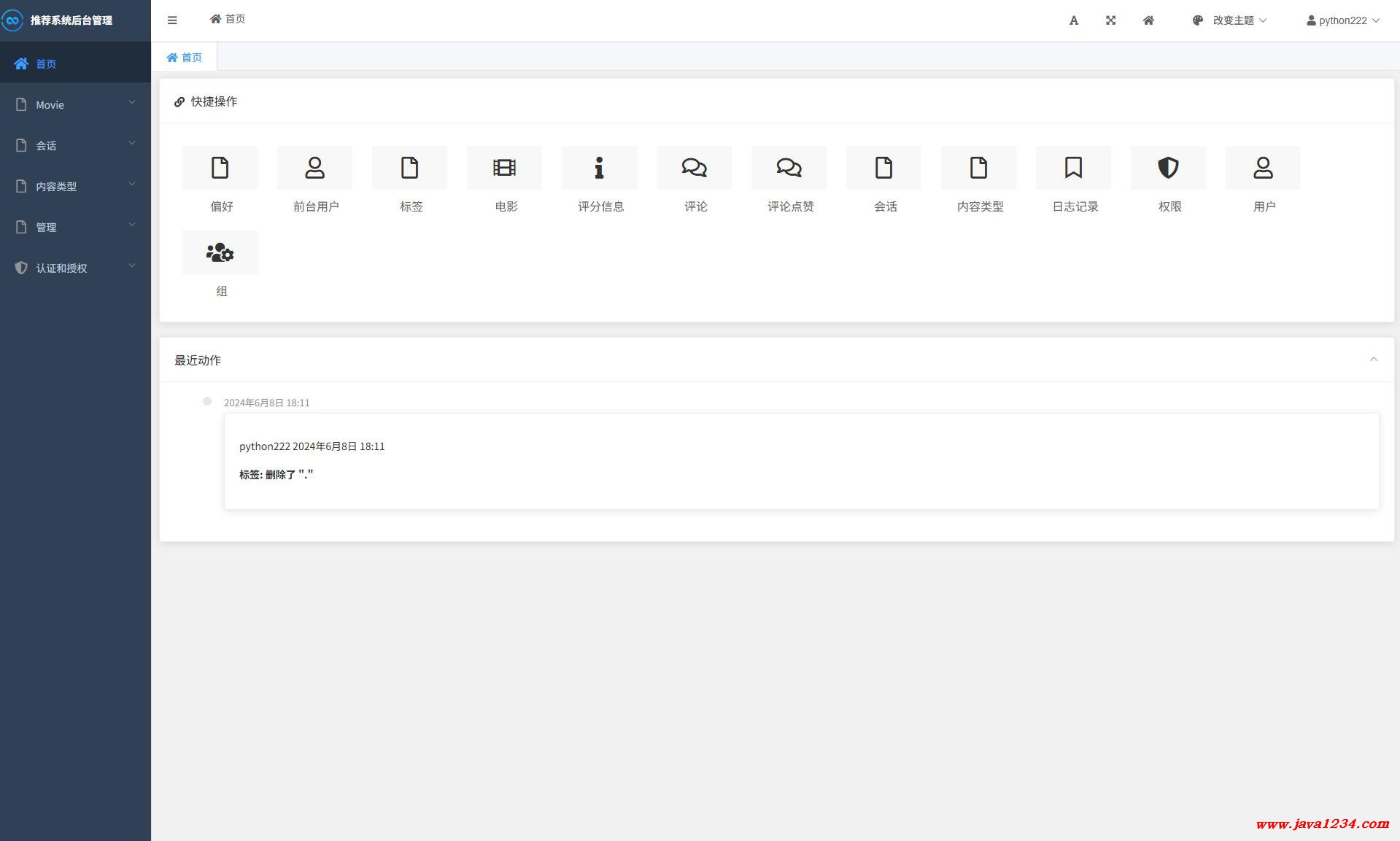Click the 推荐系统后台管理 logo title
Viewport: 1400px width, 841px height.
coord(71,20)
